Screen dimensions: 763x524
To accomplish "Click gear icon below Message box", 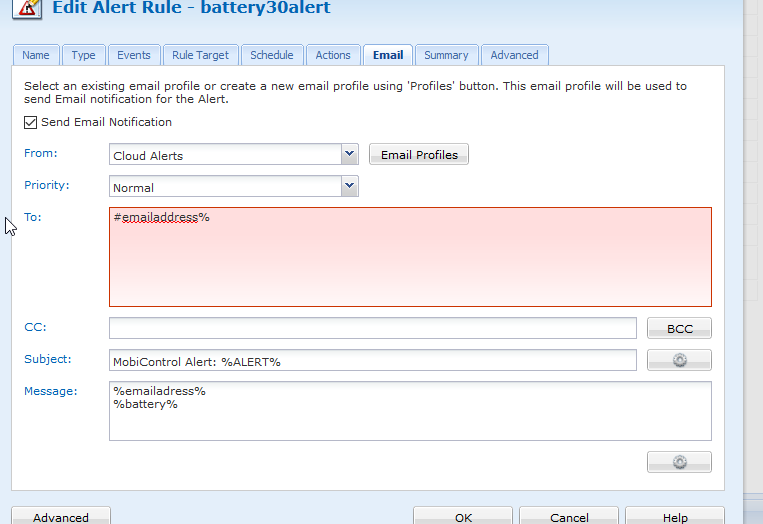I will 679,462.
